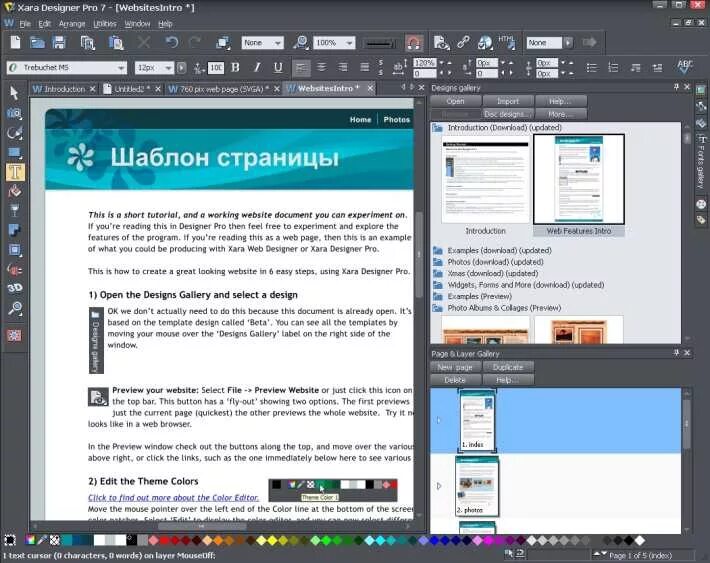Select the Rectangle tool
Screen dimensions: 710x563
pos(14,152)
